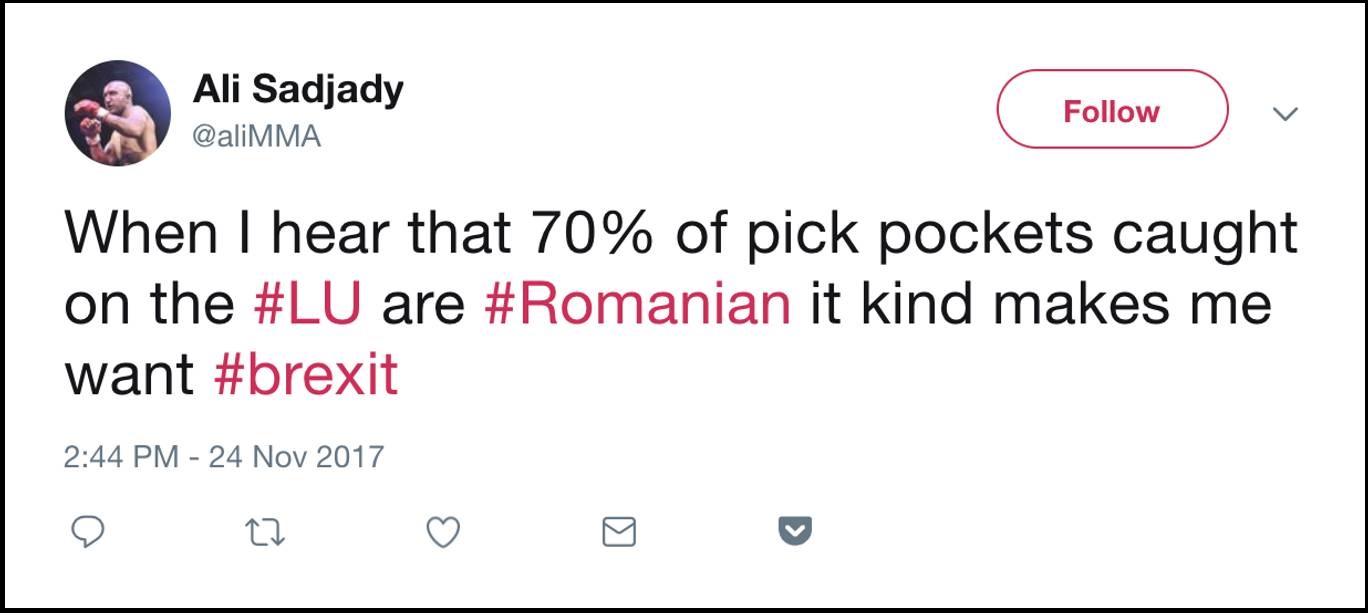Save the tweet with the Pocket icon

[795, 530]
